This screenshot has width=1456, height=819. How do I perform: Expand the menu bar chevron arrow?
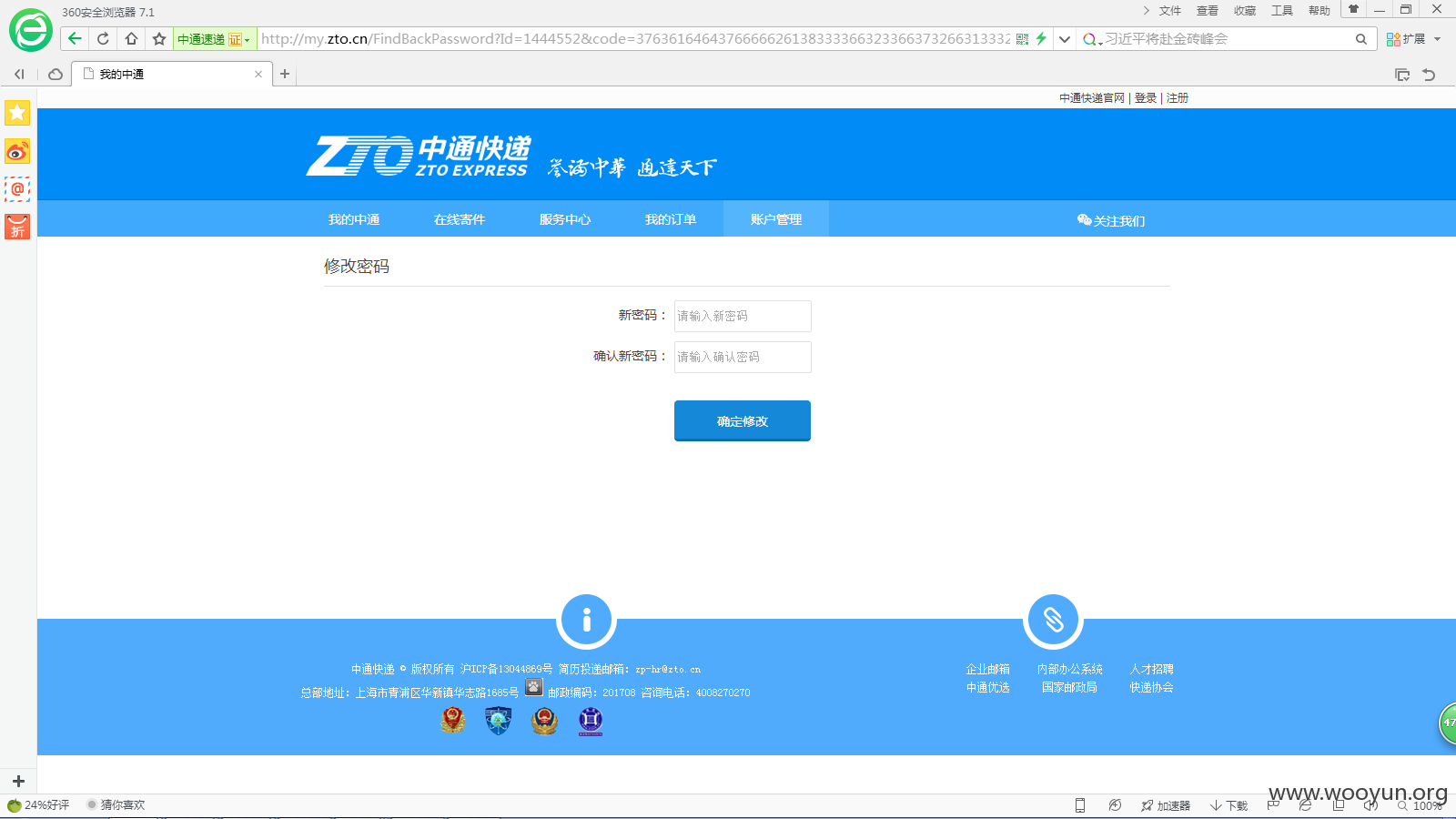(1146, 11)
